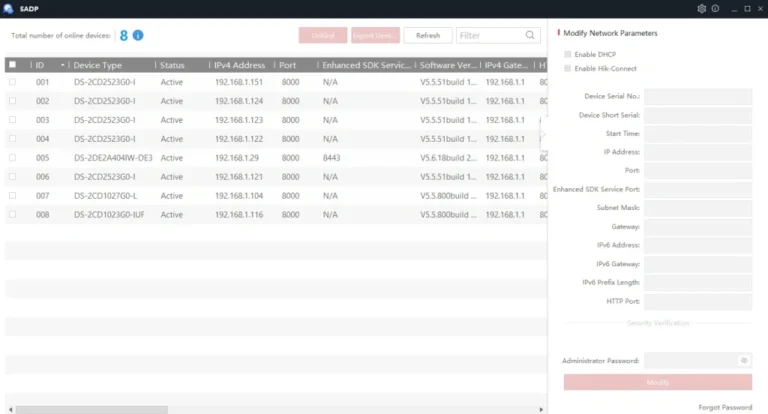Sort by Software Version column header
The height and width of the screenshot is (414, 768).
coord(448,65)
